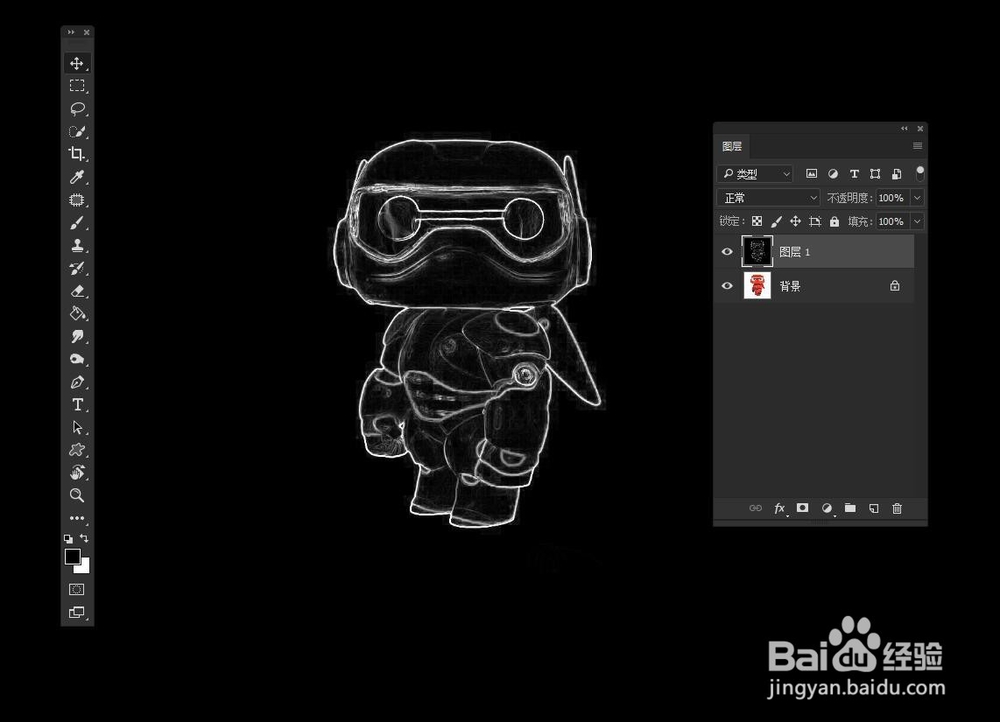This screenshot has height=722, width=1000.
Task: Lock transparent pixels
Action: [757, 221]
